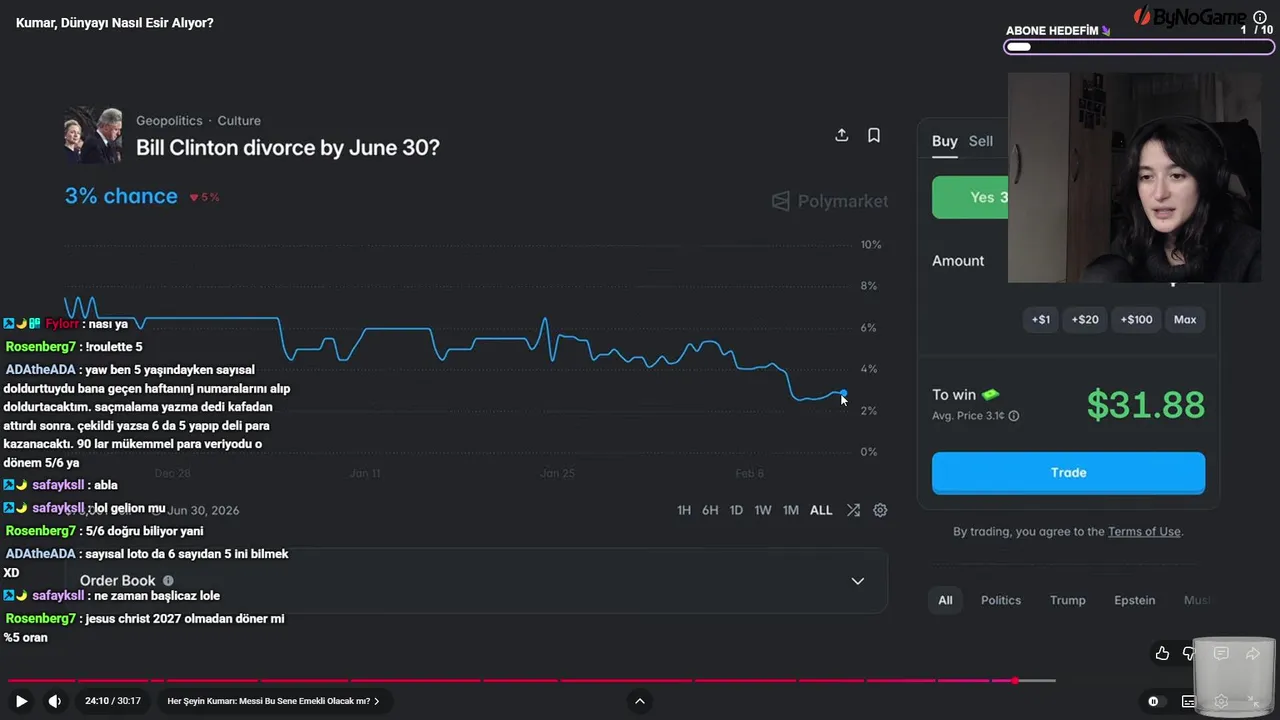Open chapter 'Her Şeyin Kumarı: Messi Bu Sene Emekli Olacak mı?'
Image resolution: width=1280 pixels, height=720 pixels.
(x=273, y=701)
